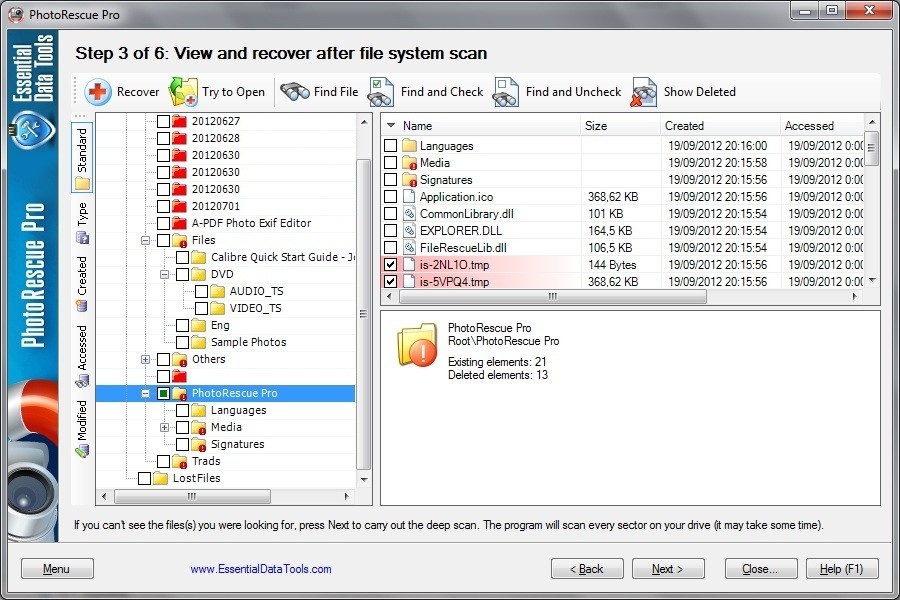Check the Application.ico checkbox
Image resolution: width=900 pixels, height=600 pixels.
pos(390,196)
